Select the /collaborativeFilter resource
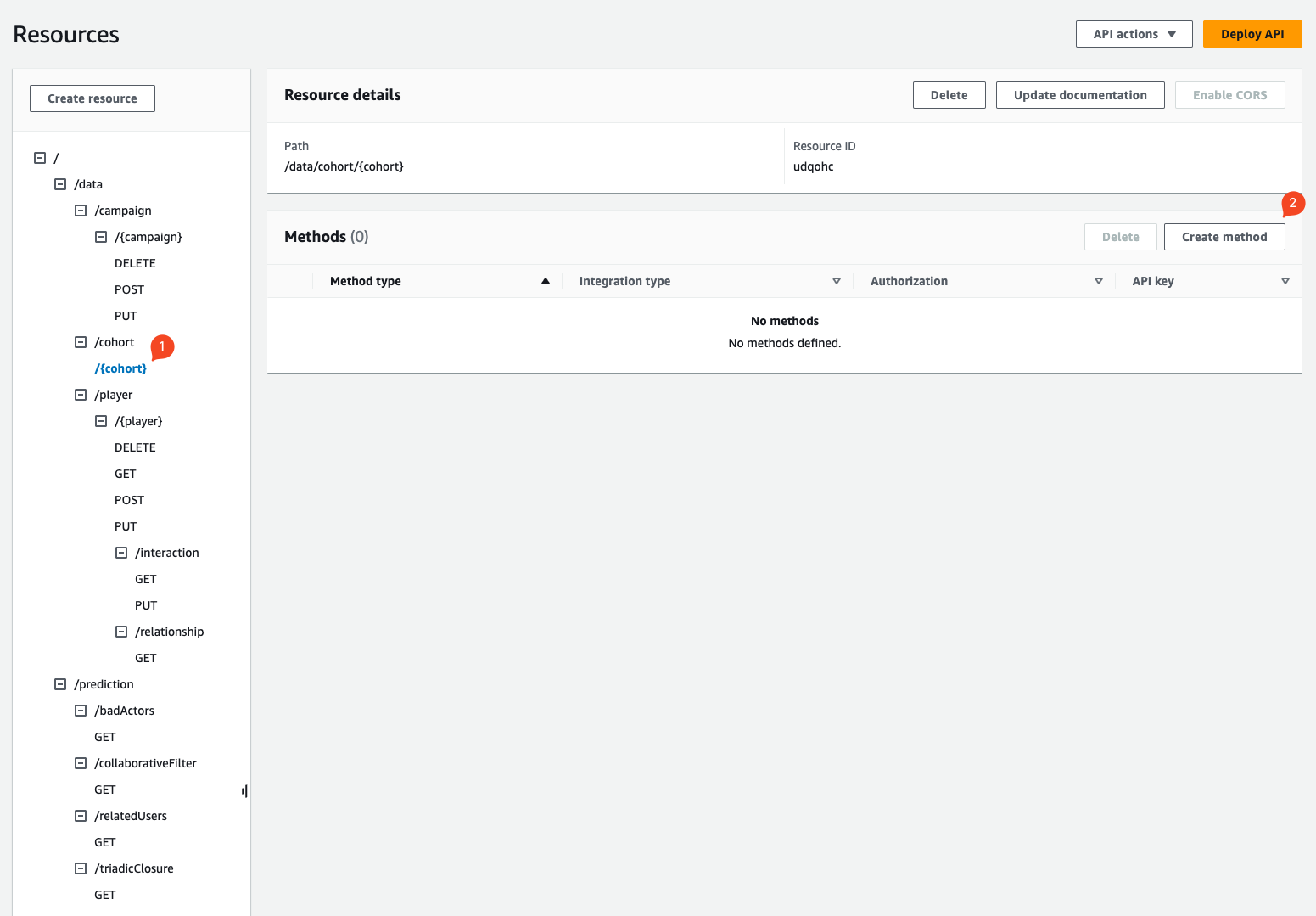Image resolution: width=1316 pixels, height=916 pixels. pyautogui.click(x=146, y=763)
